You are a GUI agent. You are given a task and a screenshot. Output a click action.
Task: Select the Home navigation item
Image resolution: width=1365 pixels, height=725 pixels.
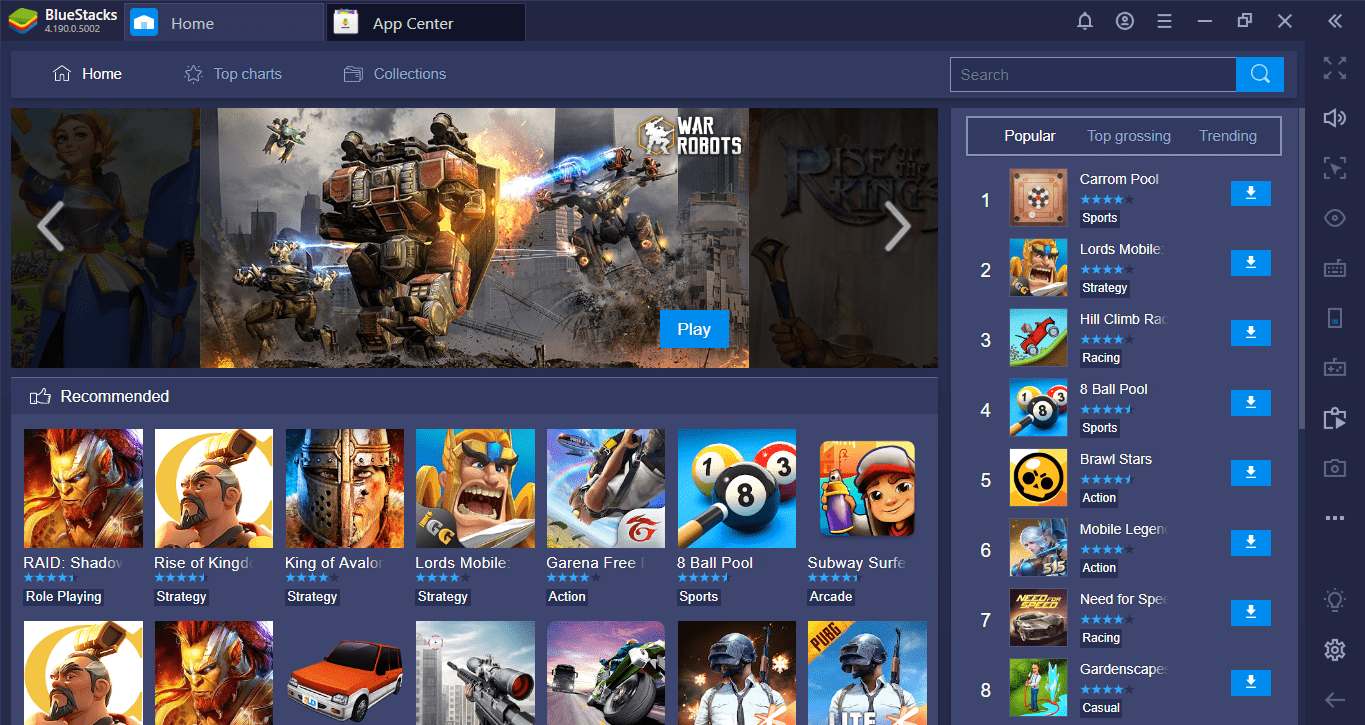pyautogui.click(x=87, y=74)
